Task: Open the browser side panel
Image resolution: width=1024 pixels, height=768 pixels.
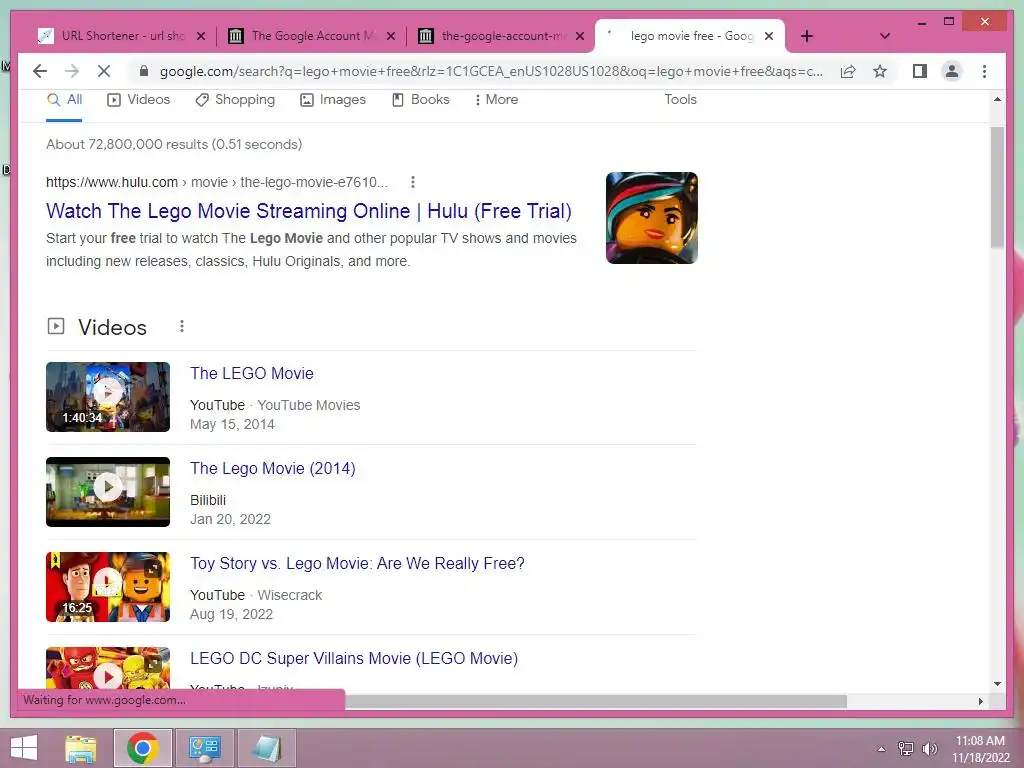Action: tap(920, 71)
